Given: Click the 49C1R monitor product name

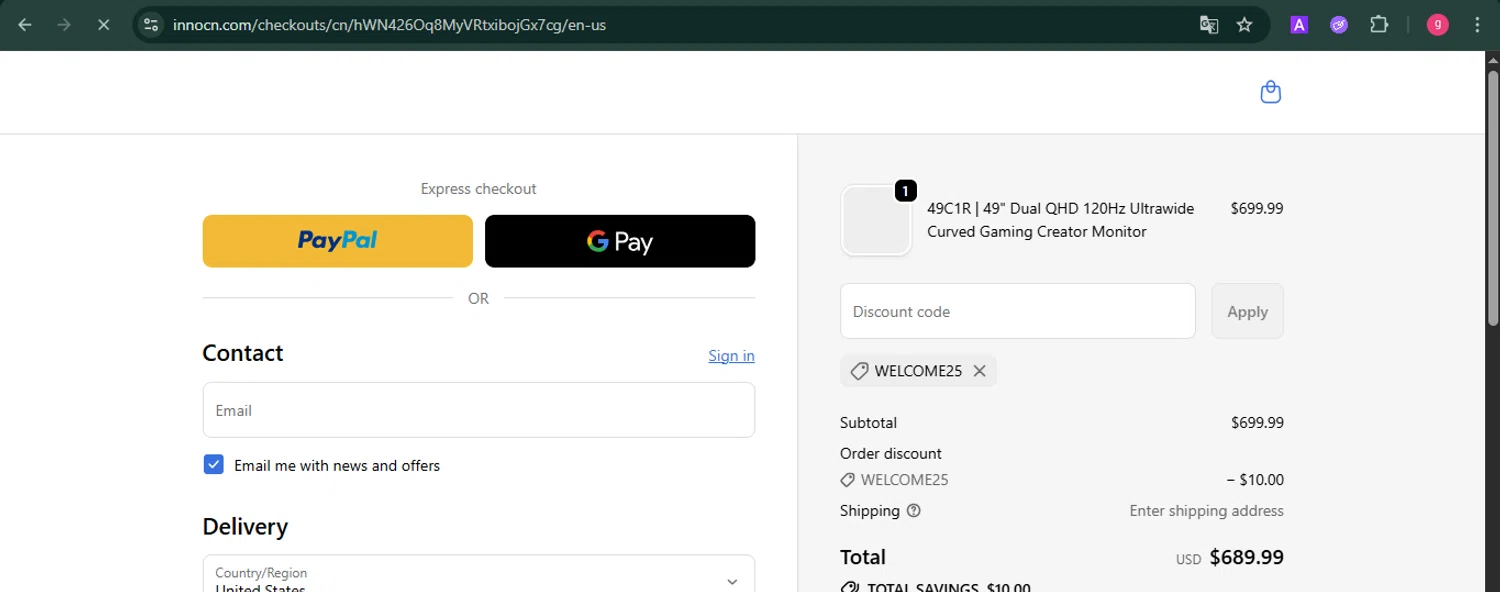Looking at the screenshot, I should pos(1060,220).
